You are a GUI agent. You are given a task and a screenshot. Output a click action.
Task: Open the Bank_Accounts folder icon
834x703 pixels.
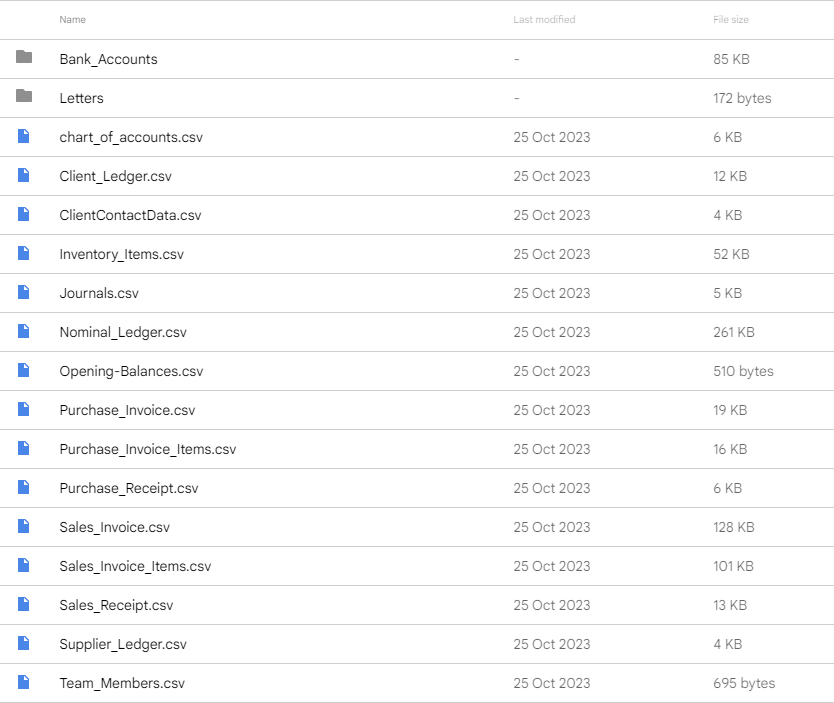point(24,56)
